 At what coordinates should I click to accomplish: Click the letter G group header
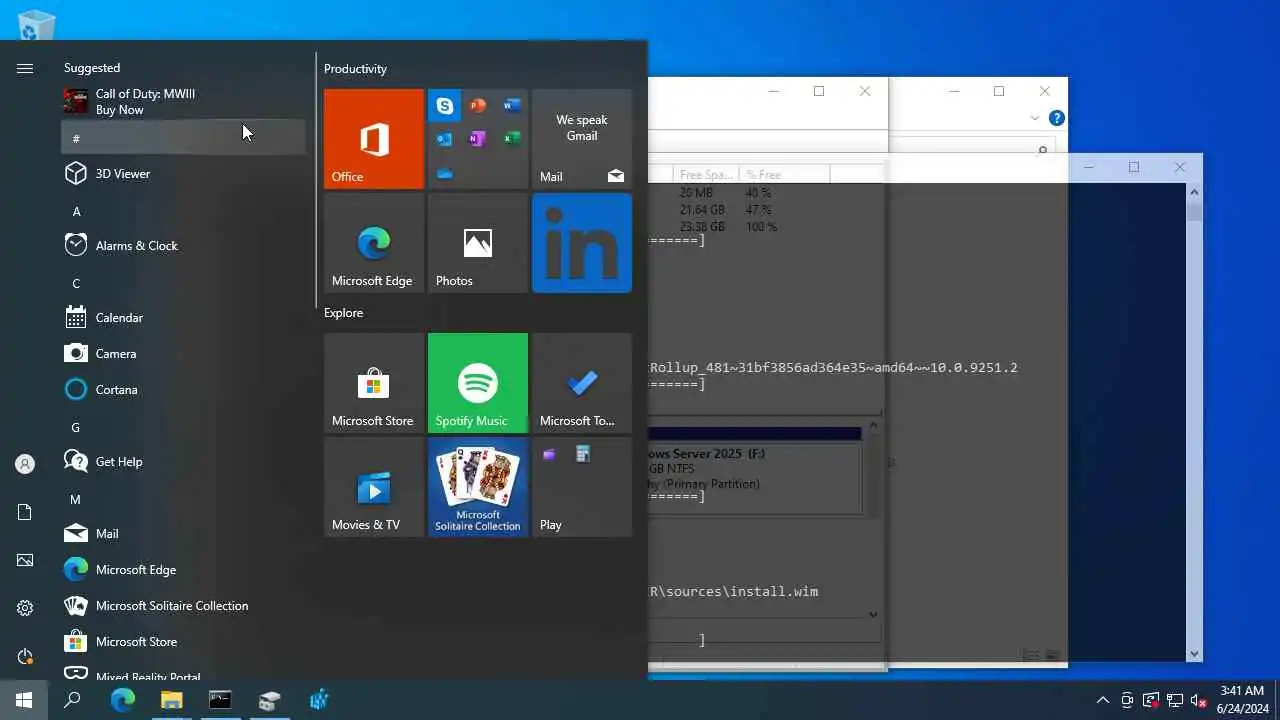[184, 427]
